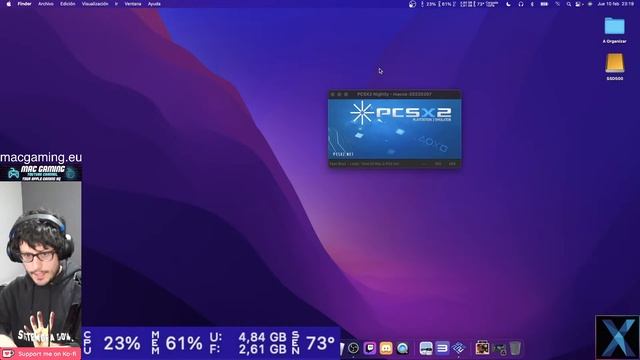Click the 73° temperature readout in menu bar

click(x=480, y=4)
